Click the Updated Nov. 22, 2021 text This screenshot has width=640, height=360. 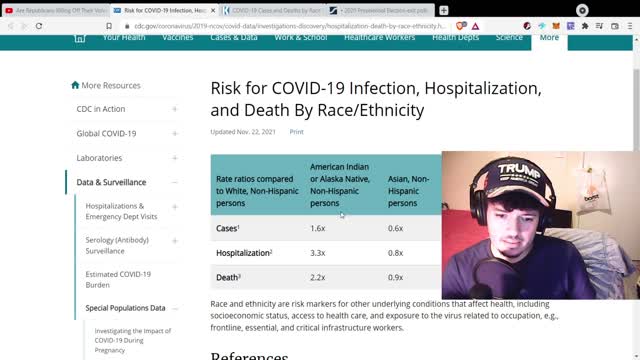pyautogui.click(x=243, y=132)
